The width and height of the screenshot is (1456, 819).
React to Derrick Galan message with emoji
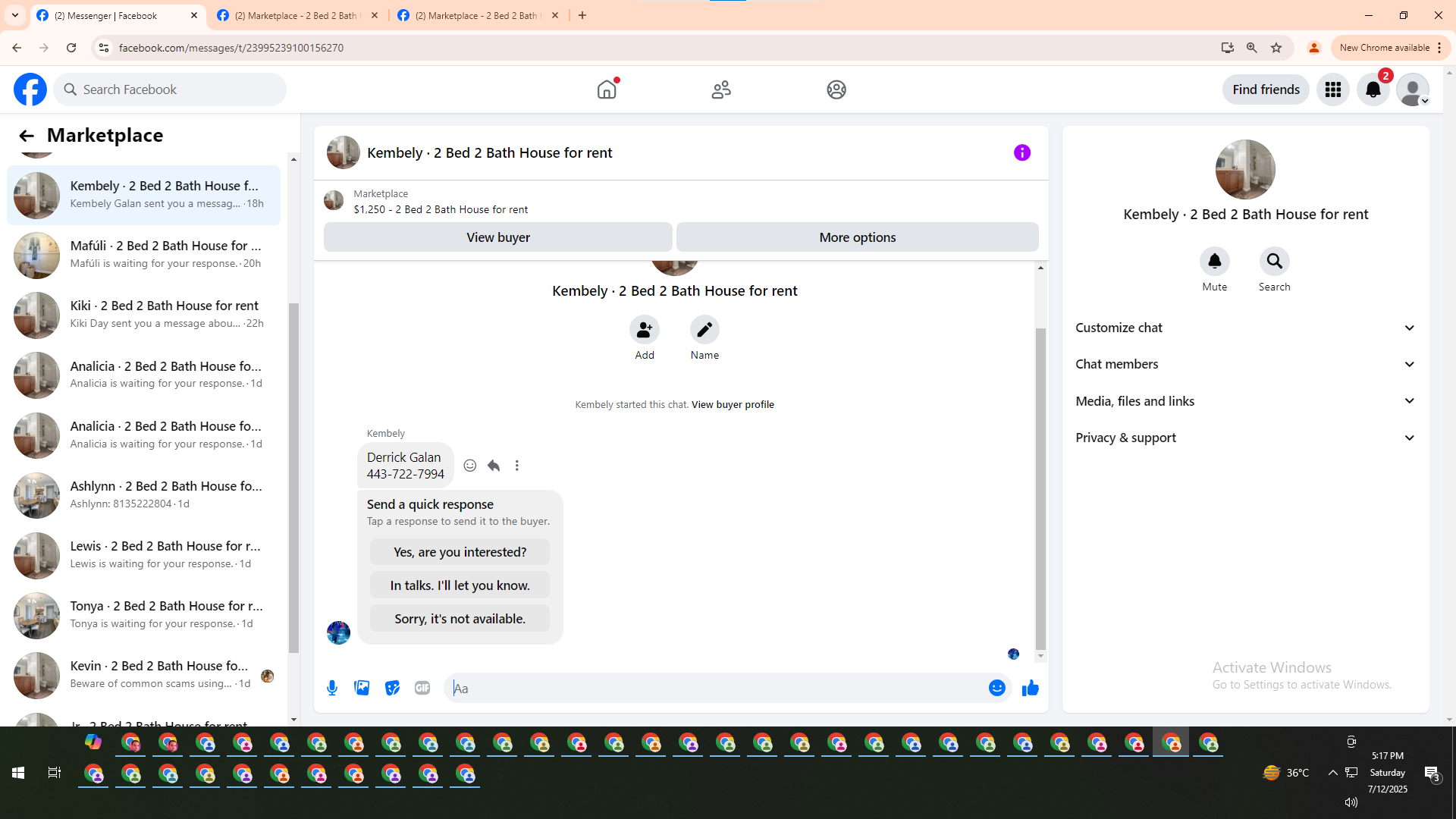point(470,466)
